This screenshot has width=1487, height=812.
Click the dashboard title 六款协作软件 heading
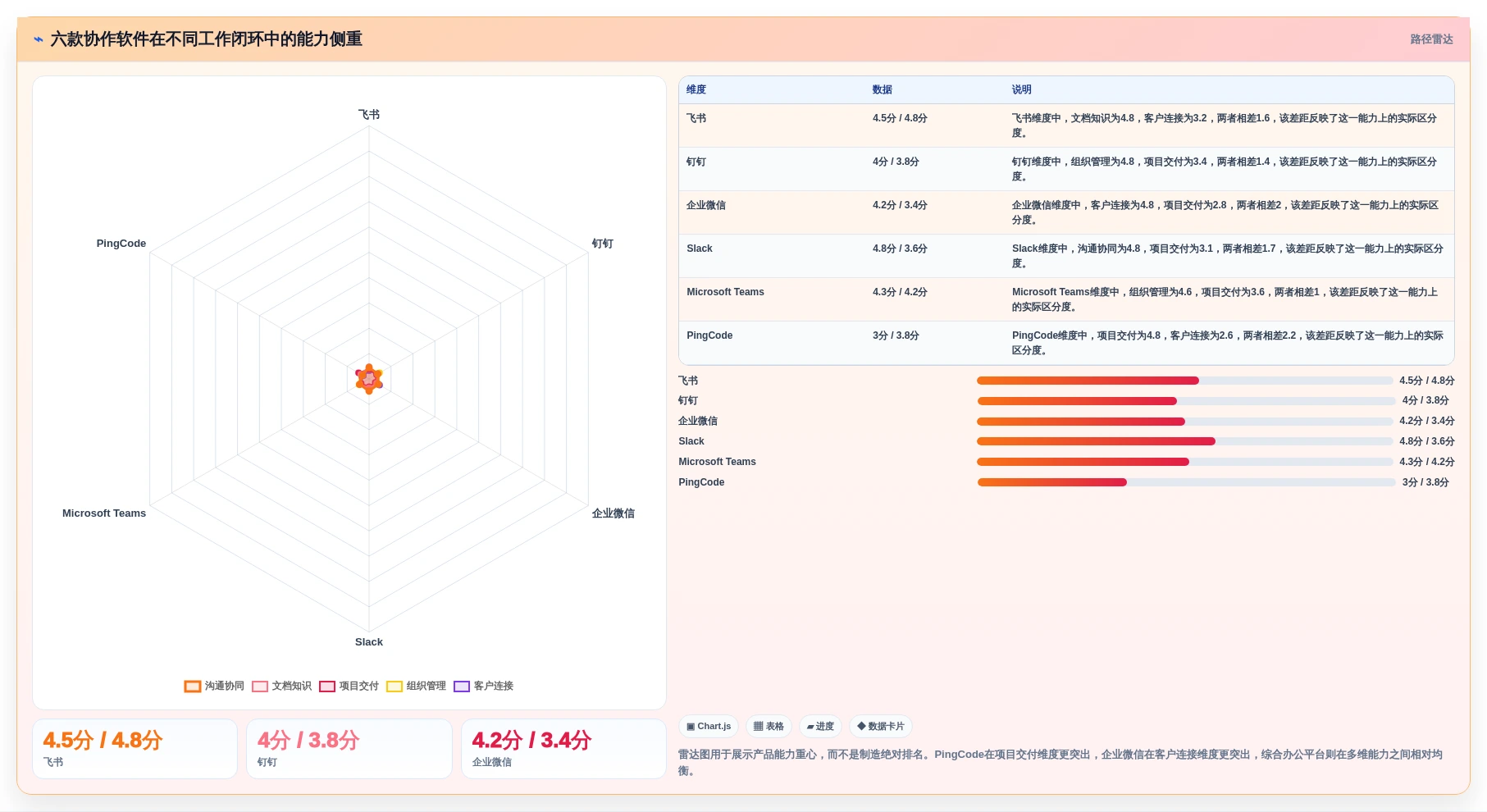207,39
